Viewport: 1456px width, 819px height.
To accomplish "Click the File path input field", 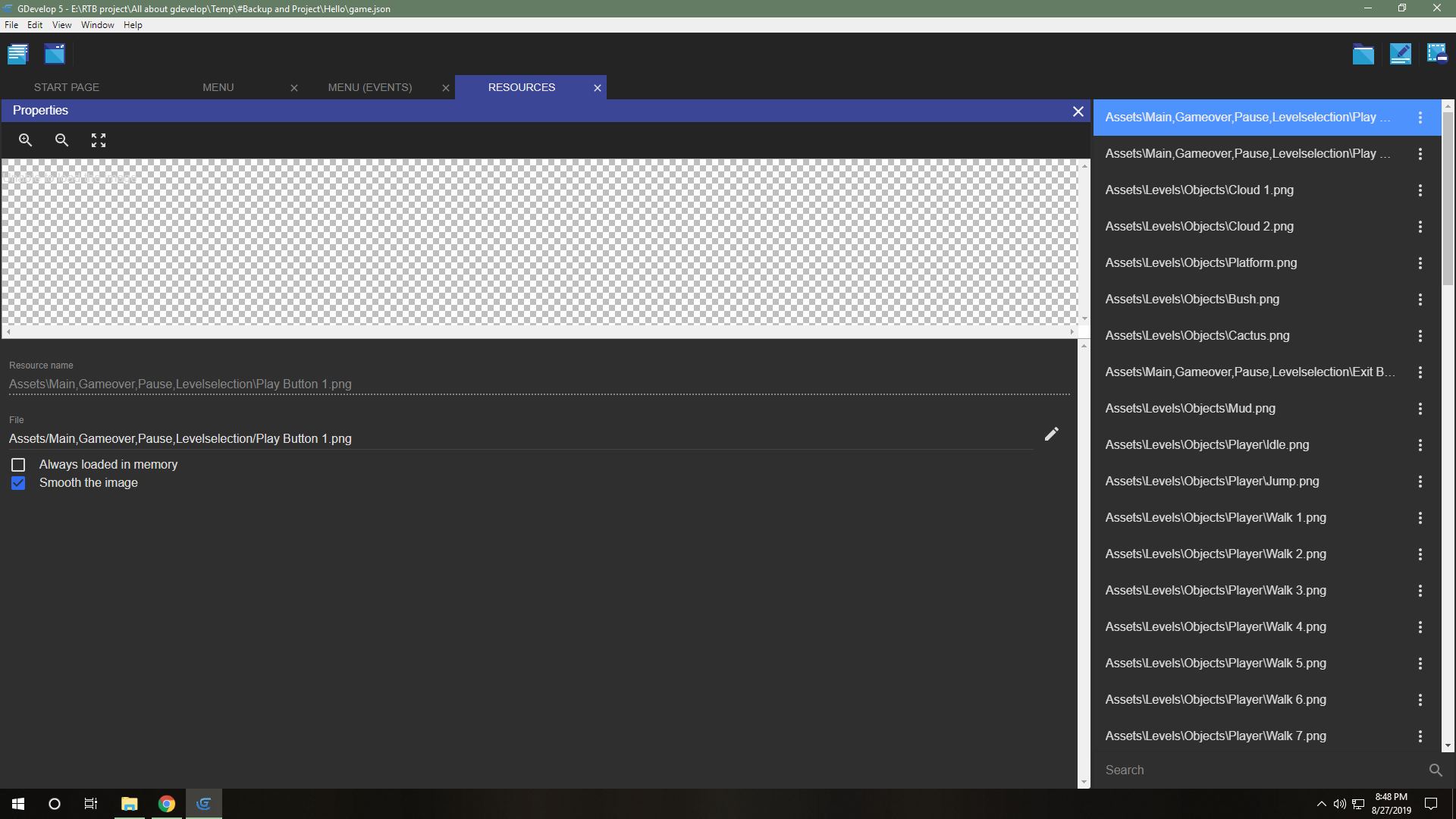I will [x=520, y=439].
